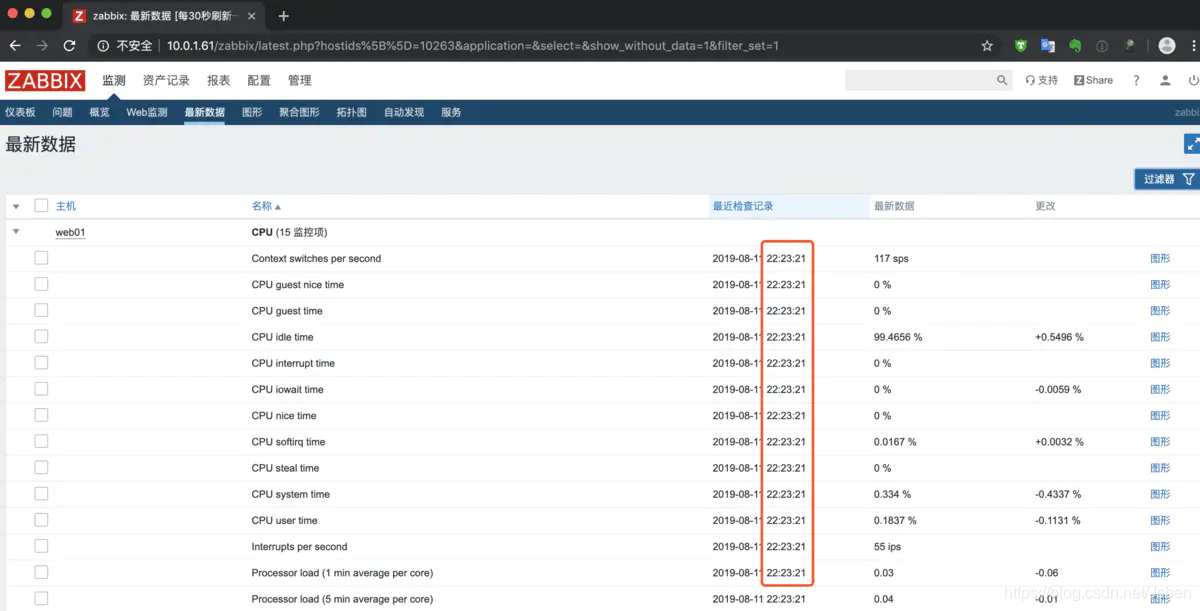Click the extension icon left of Chrome avatar
This screenshot has height=611, width=1200.
1129,46
